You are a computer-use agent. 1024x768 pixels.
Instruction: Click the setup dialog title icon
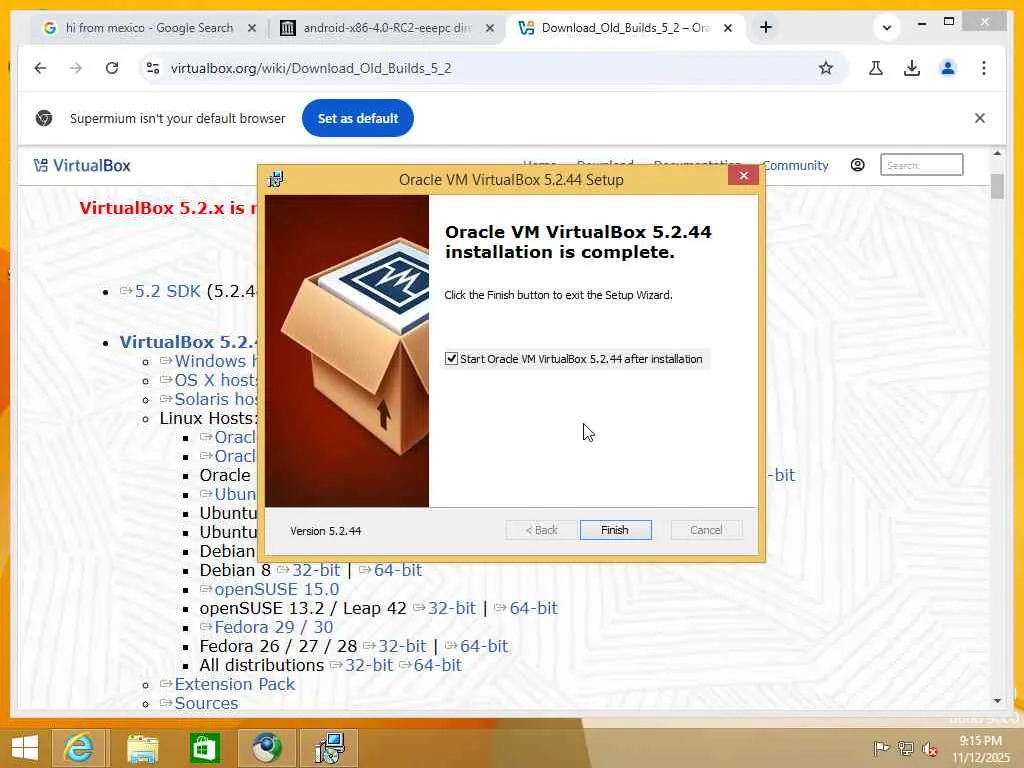[276, 179]
